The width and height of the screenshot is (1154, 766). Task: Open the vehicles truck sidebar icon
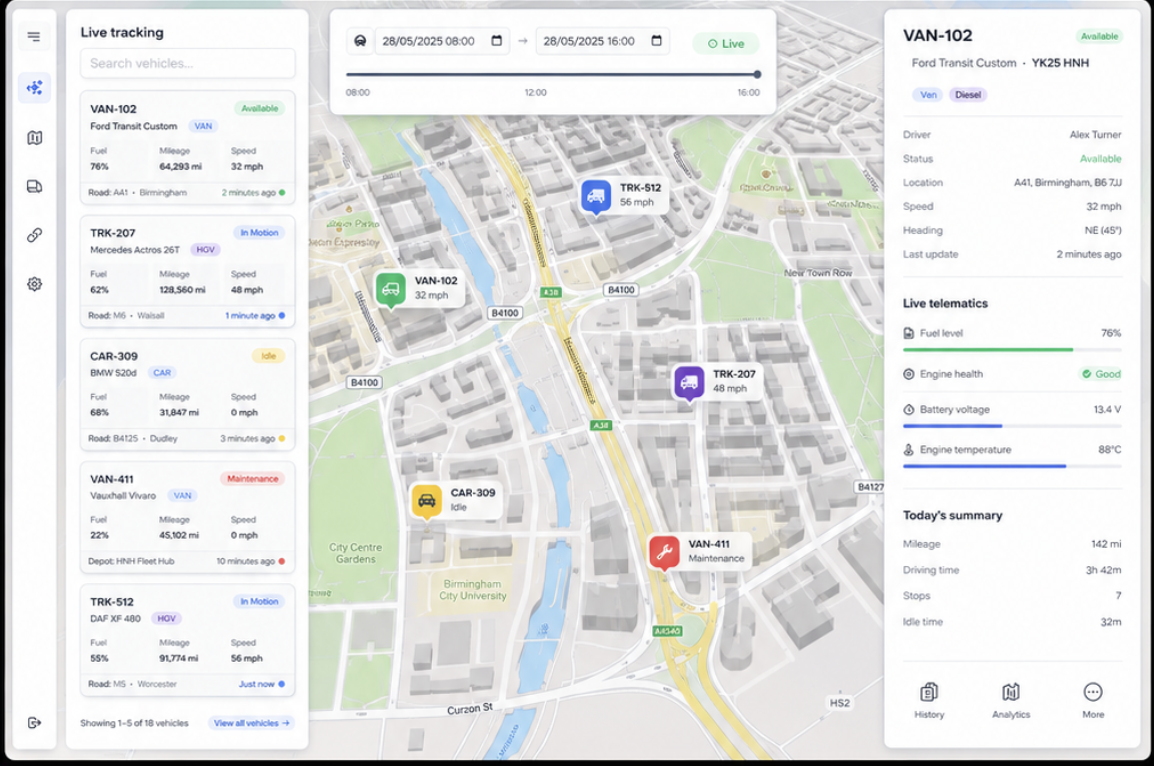tap(34, 186)
